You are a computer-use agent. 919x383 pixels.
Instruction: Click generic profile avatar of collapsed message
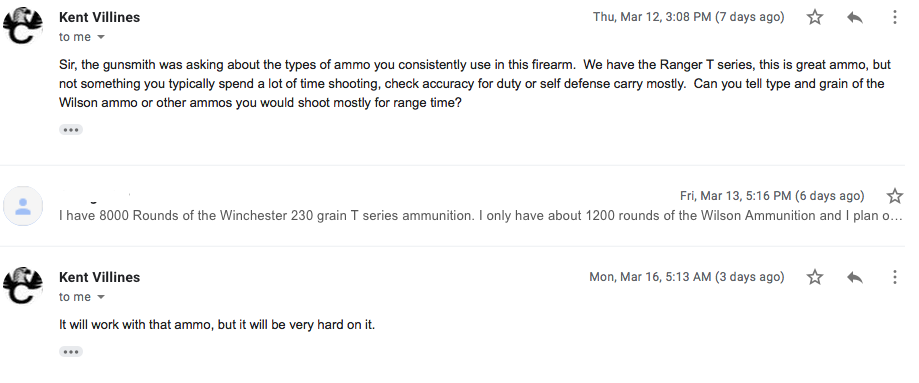pos(23,206)
